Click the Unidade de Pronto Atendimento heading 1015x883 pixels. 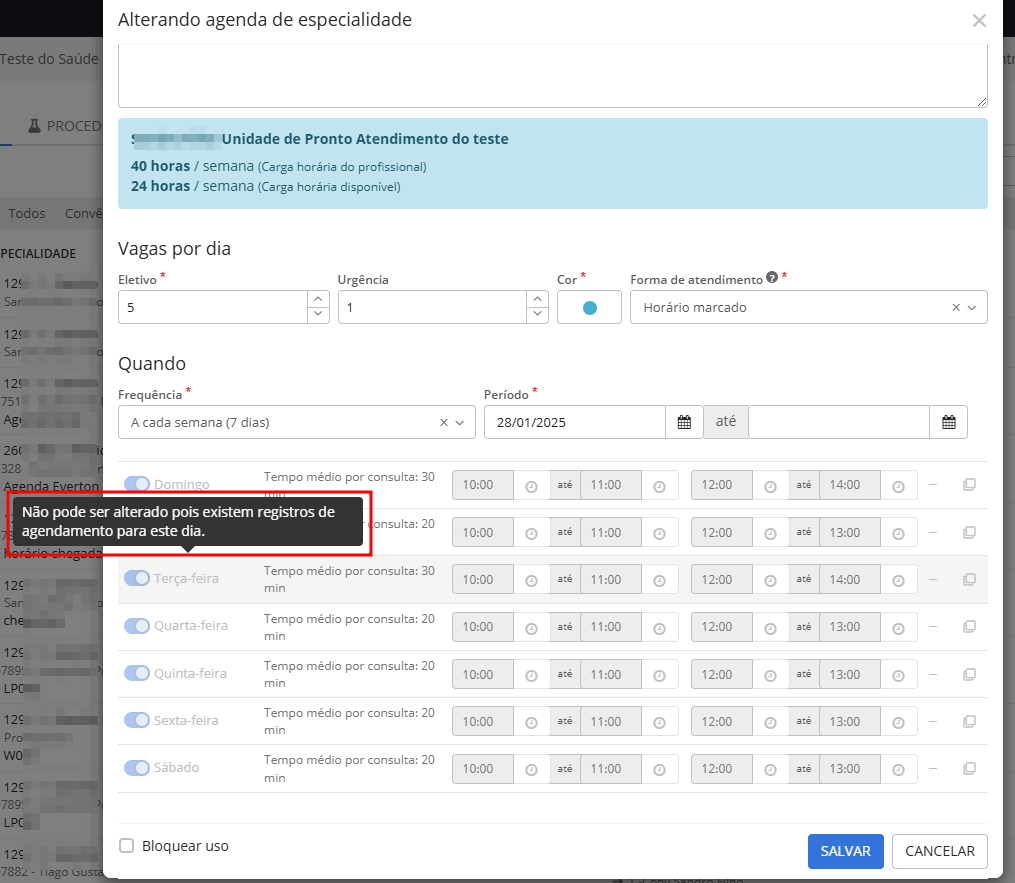coord(365,139)
